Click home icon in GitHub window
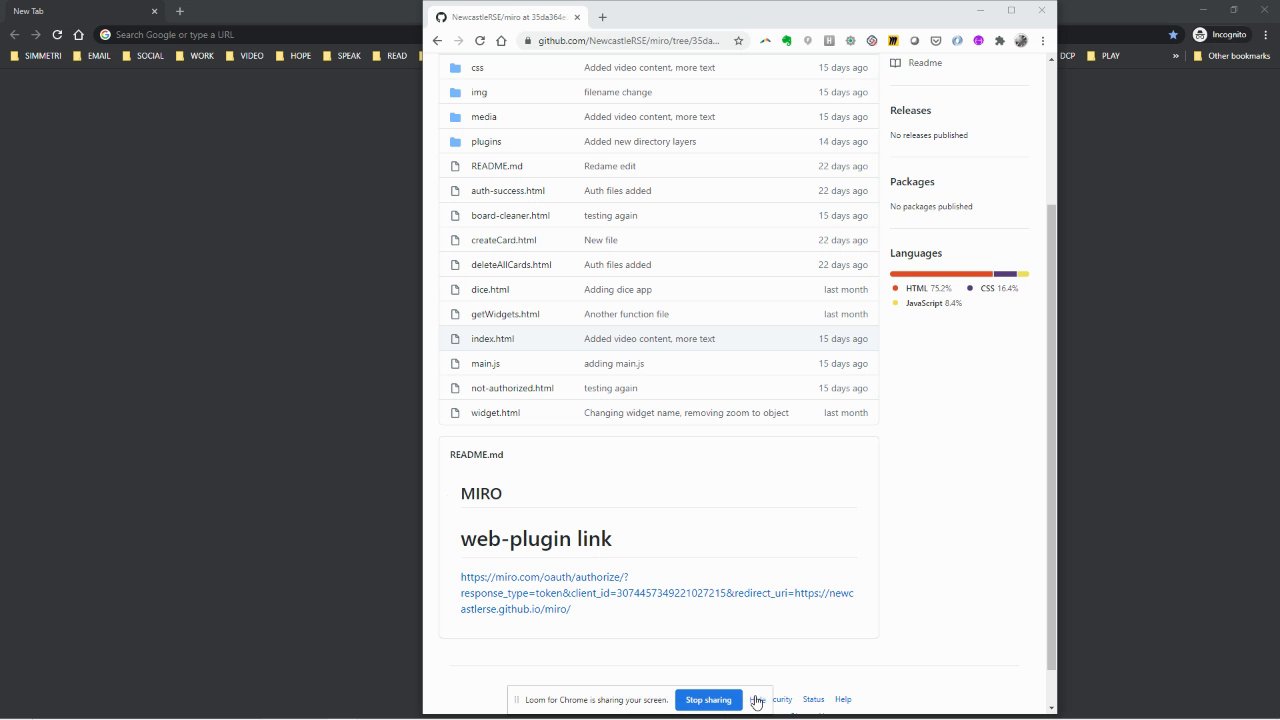Screen dimensions: 1280x720 pyautogui.click(x=501, y=41)
